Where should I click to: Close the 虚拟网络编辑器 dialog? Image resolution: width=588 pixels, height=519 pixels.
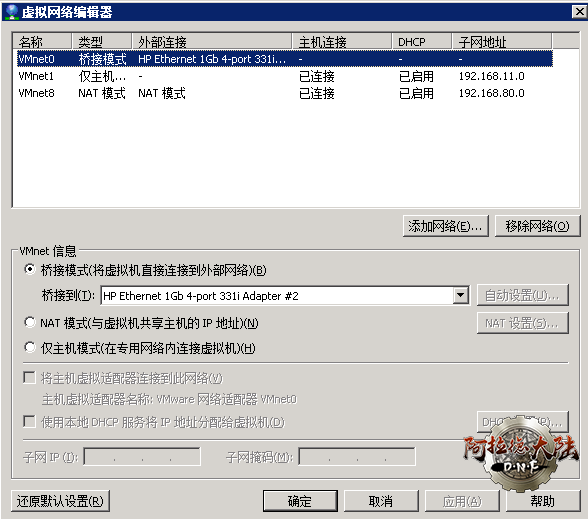point(579,12)
